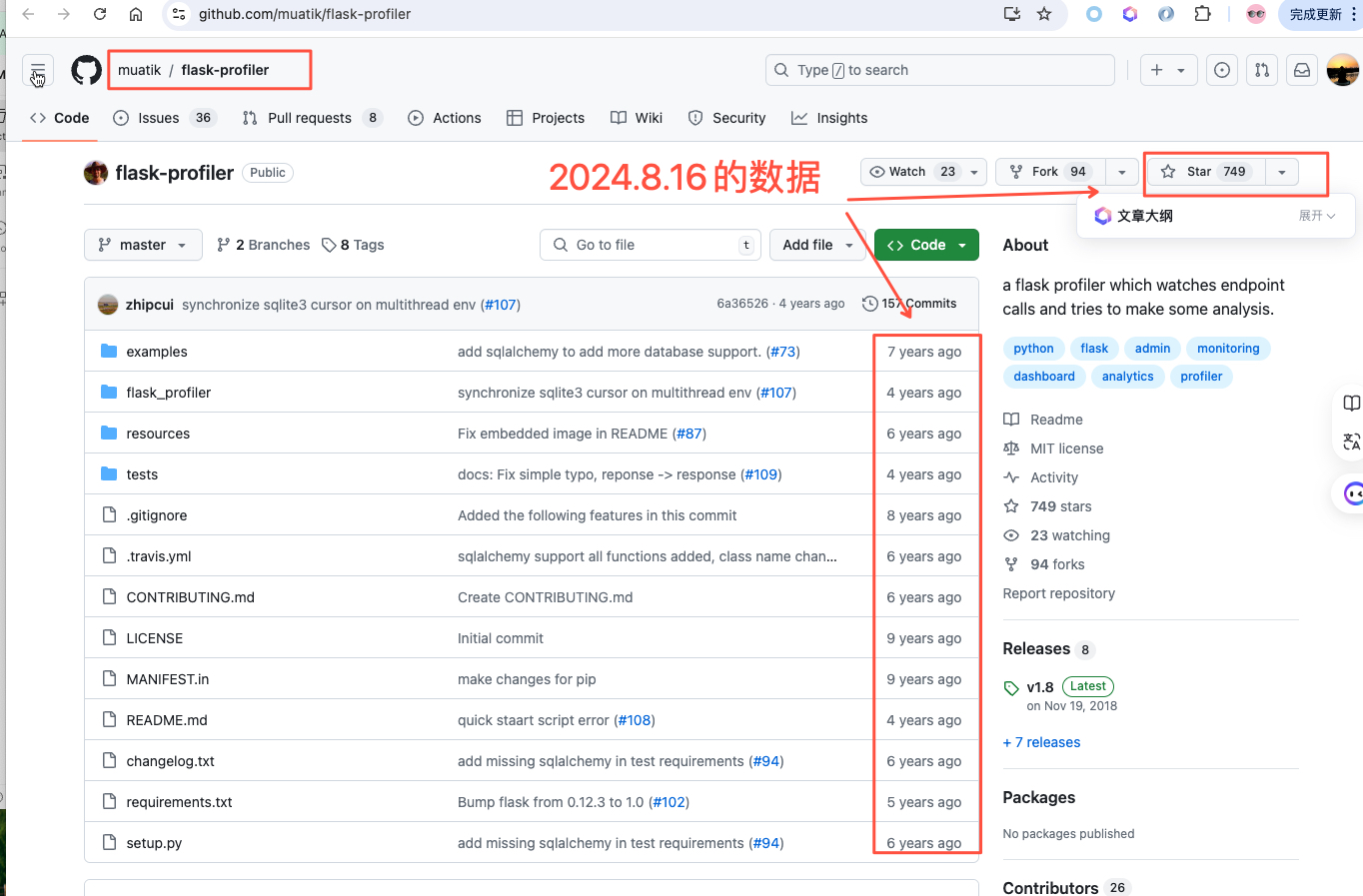The height and width of the screenshot is (896, 1363).
Task: Open the Pull requests tab
Action: (x=312, y=118)
